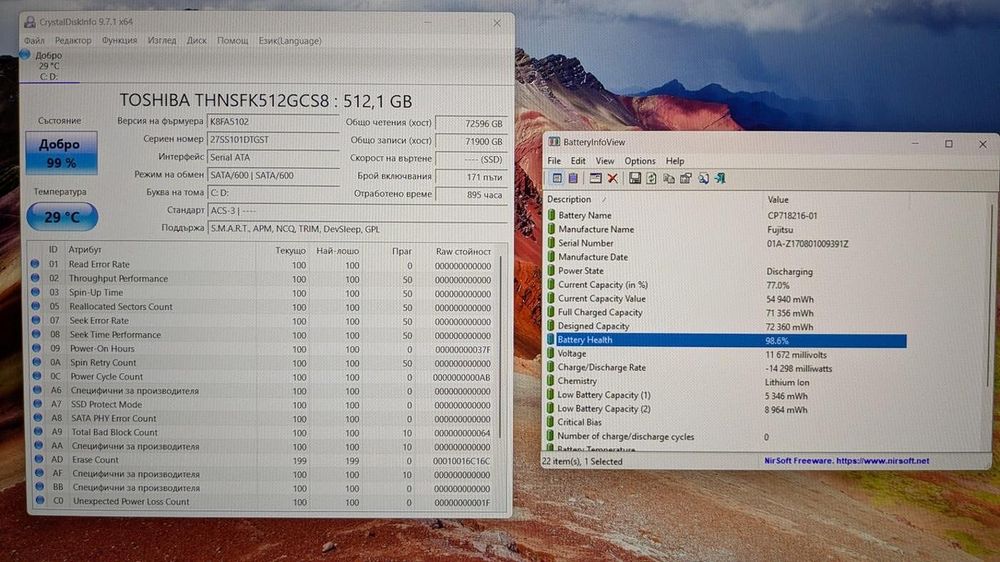Open the Изглед menu in CrystalDiskInfo
Viewport: 1000px width, 562px height.
point(162,40)
